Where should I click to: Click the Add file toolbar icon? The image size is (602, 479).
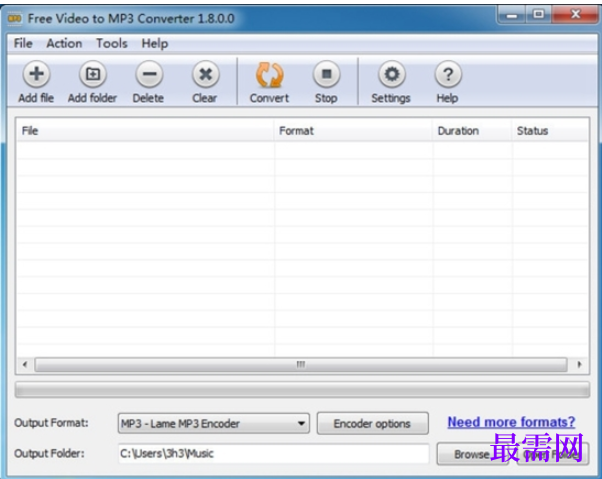click(36, 74)
